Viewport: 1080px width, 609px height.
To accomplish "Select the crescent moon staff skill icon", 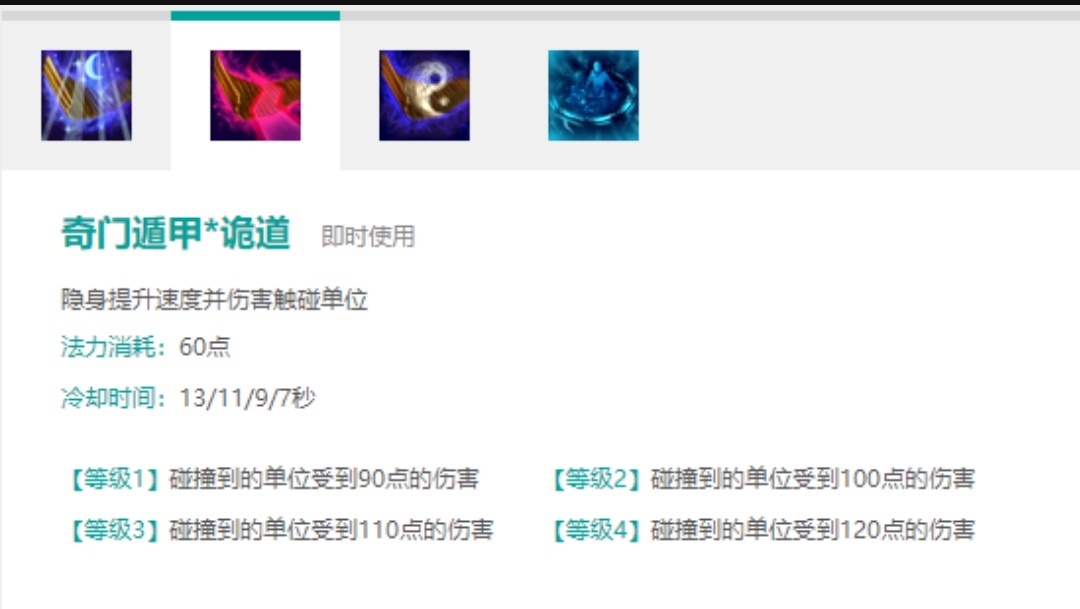I will point(86,95).
